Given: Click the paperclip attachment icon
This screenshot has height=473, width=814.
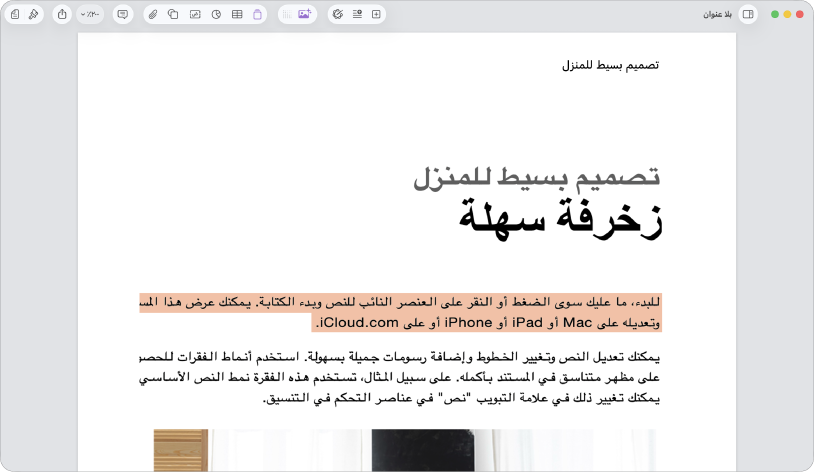Looking at the screenshot, I should point(153,15).
